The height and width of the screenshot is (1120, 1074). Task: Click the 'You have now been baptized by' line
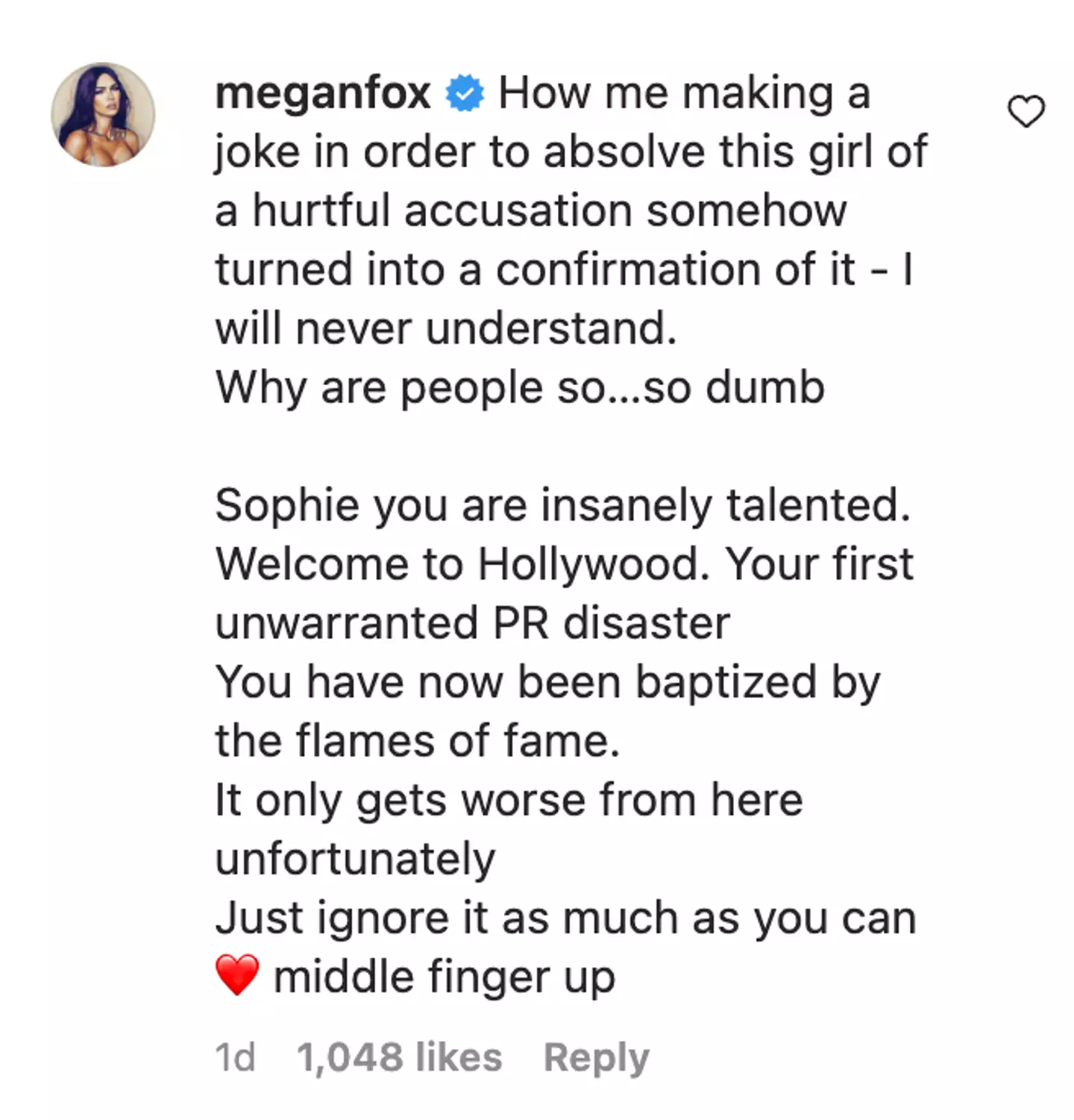tap(547, 682)
